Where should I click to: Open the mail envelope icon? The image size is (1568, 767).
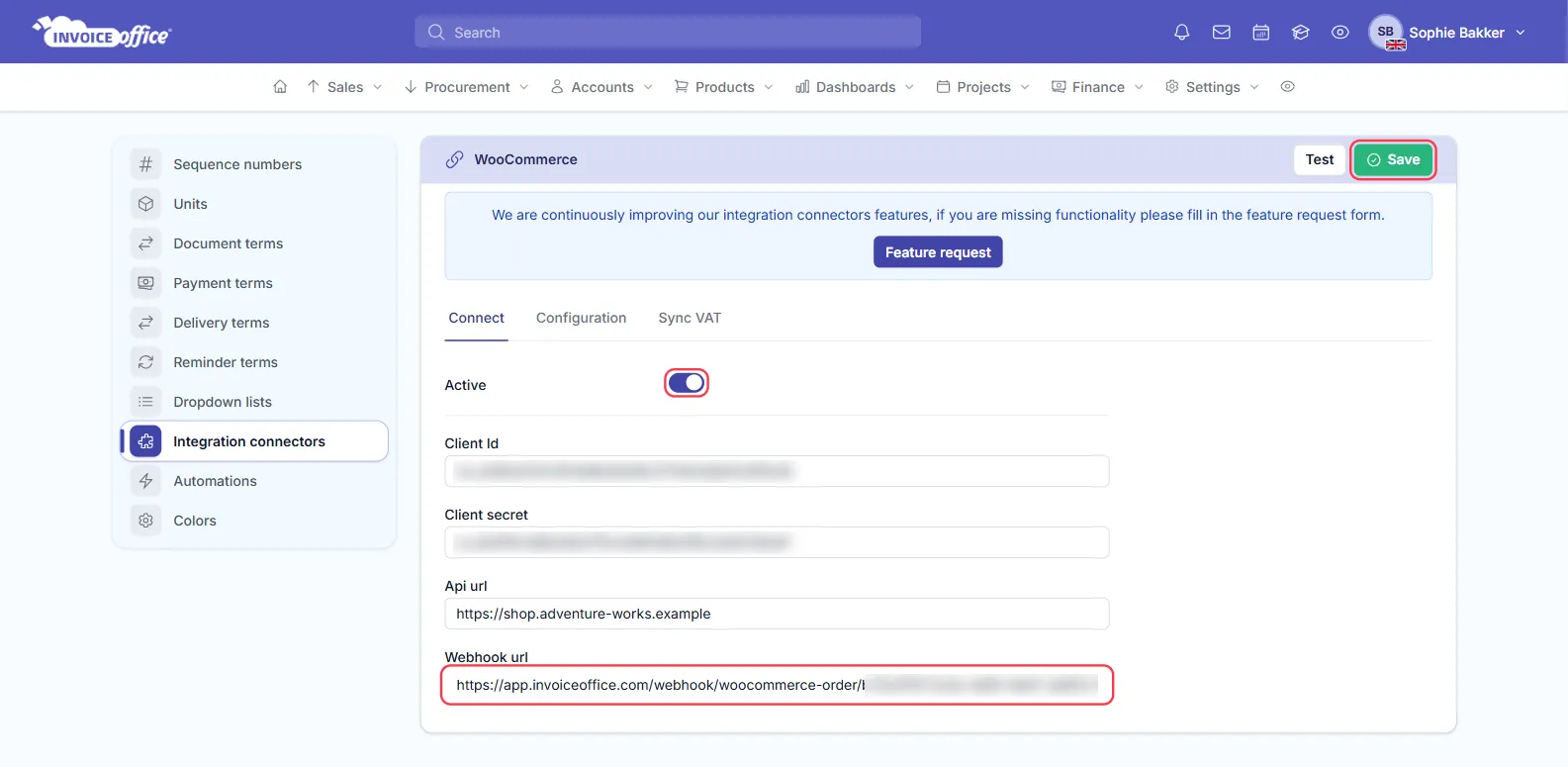(x=1221, y=33)
